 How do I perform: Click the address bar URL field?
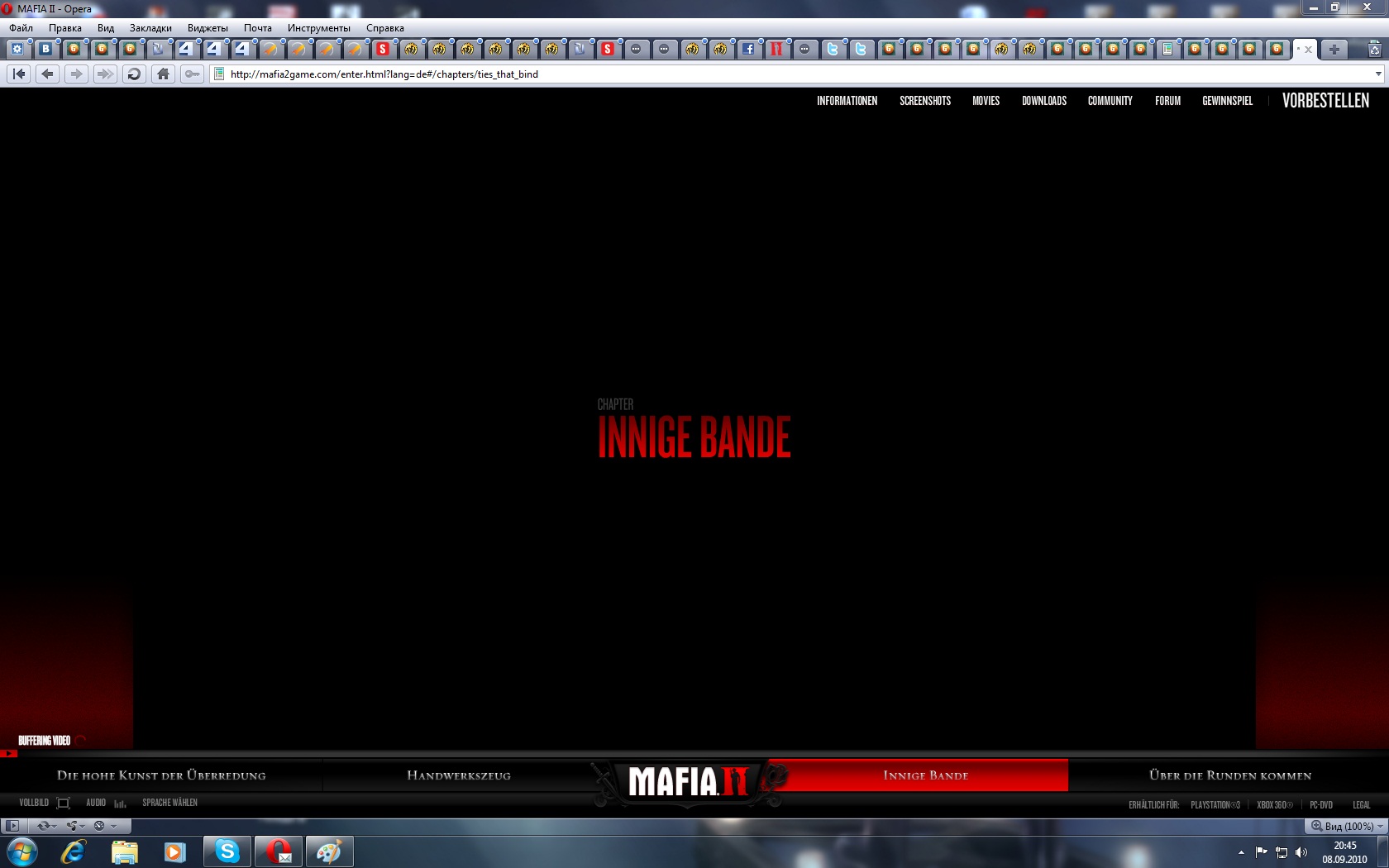[794, 74]
